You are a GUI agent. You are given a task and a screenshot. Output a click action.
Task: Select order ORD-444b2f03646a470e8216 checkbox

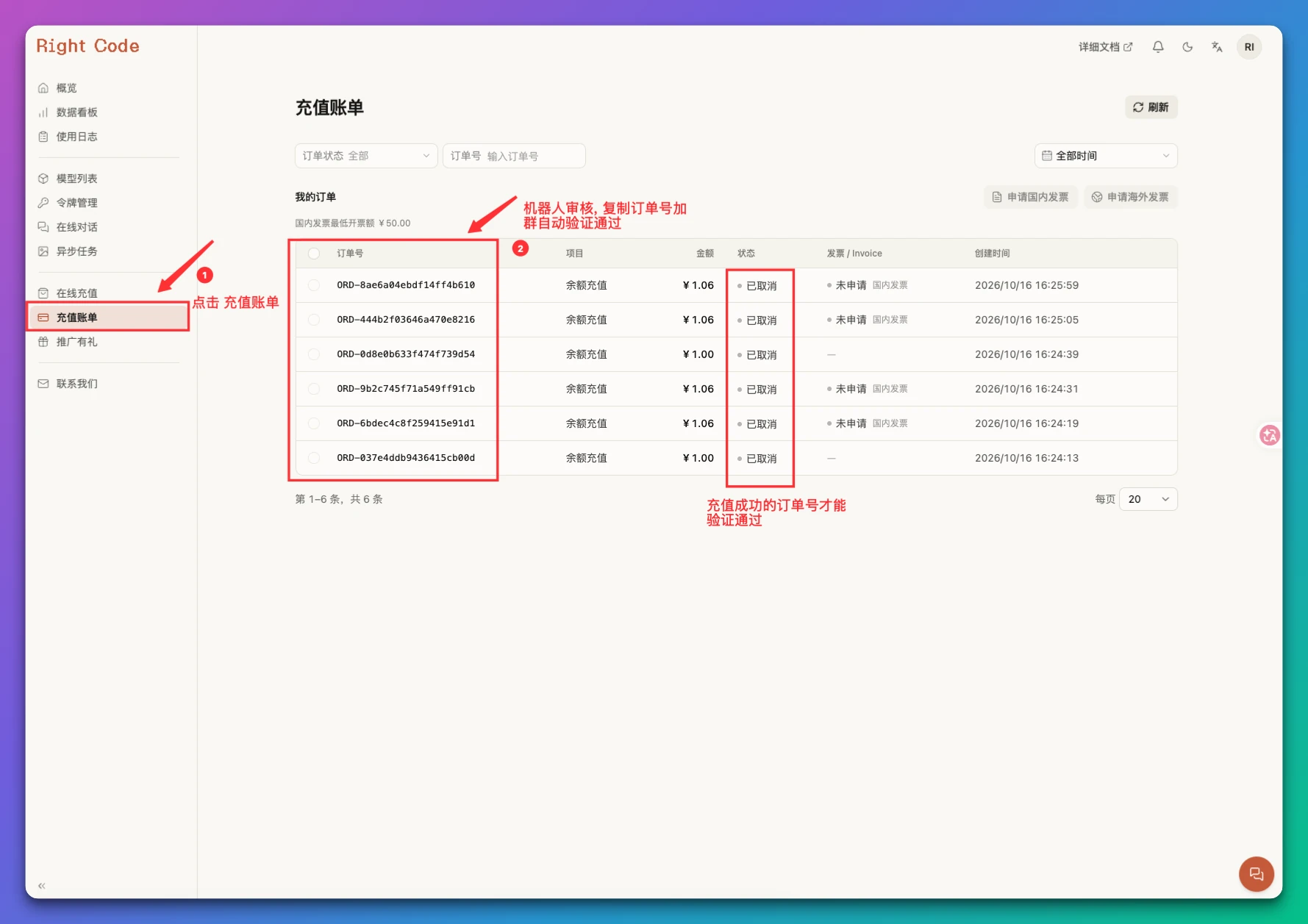(314, 320)
